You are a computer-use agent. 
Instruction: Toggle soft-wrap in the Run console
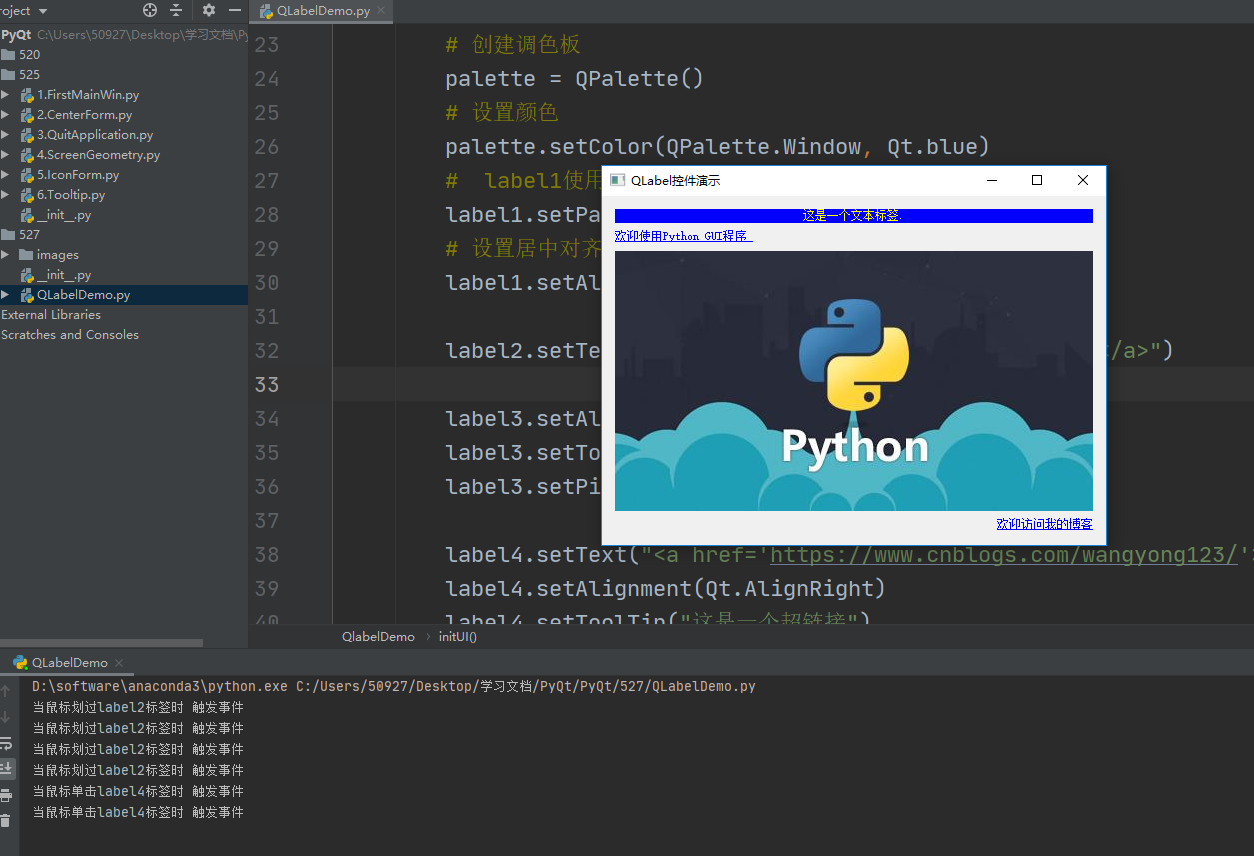point(6,743)
